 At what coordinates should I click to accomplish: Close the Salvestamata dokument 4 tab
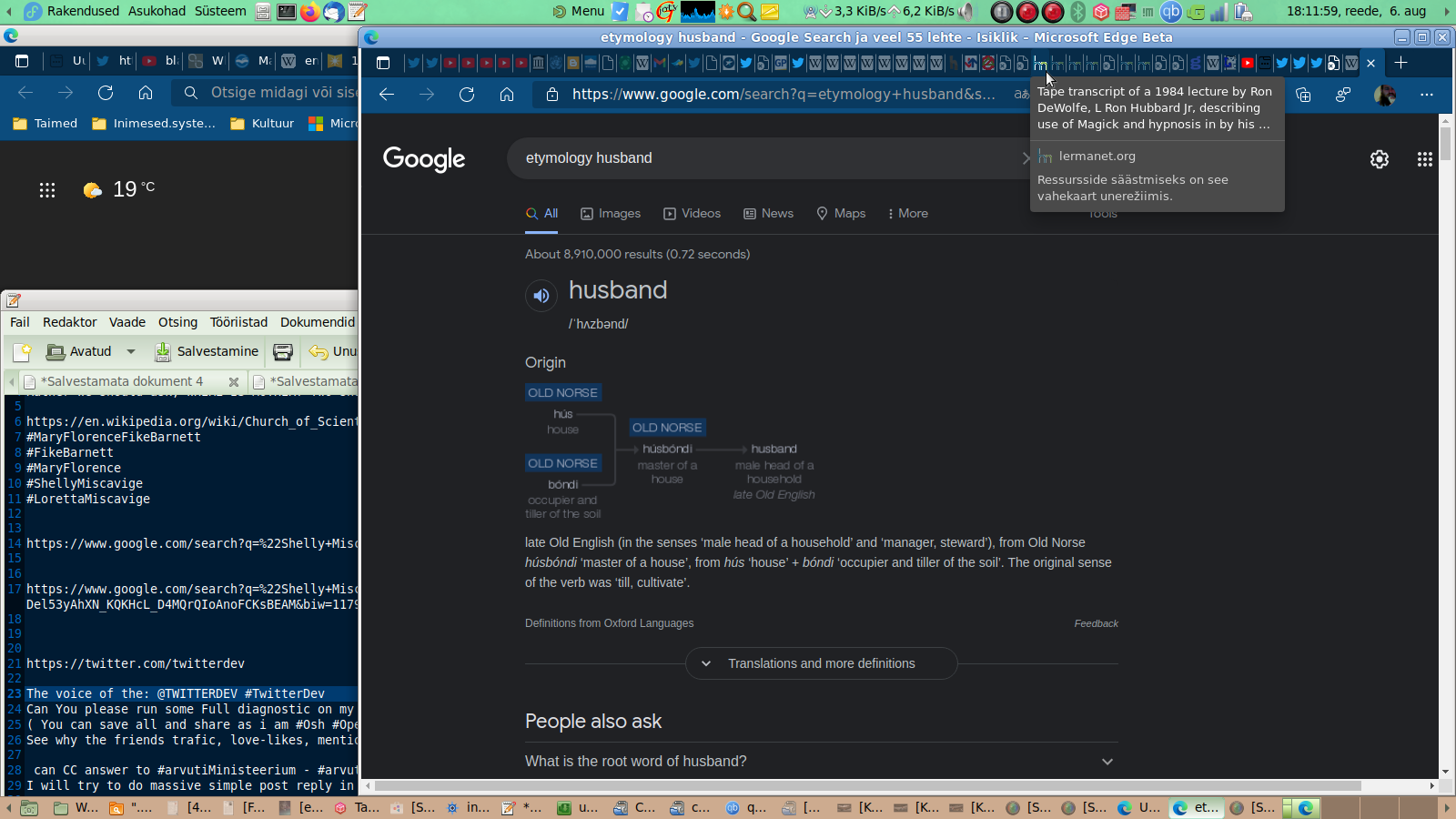234,382
